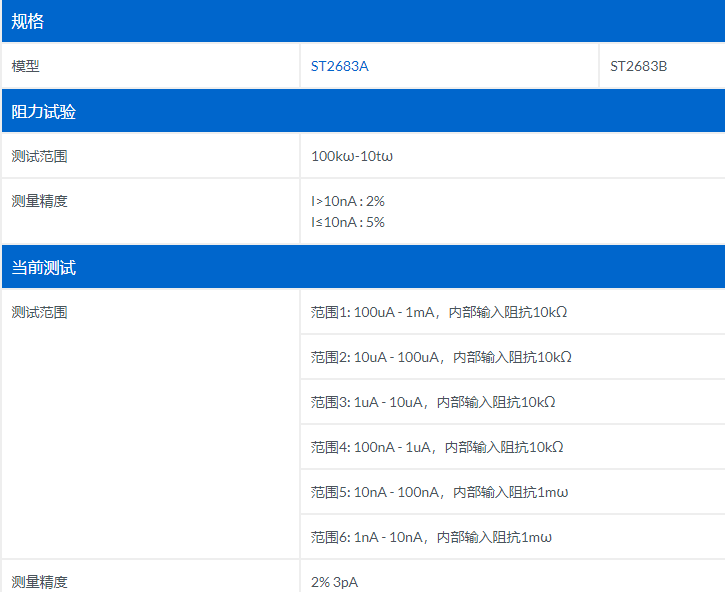Screen dimensions: 725x592
Task: Open the ST2683A model link
Action: pos(339,66)
